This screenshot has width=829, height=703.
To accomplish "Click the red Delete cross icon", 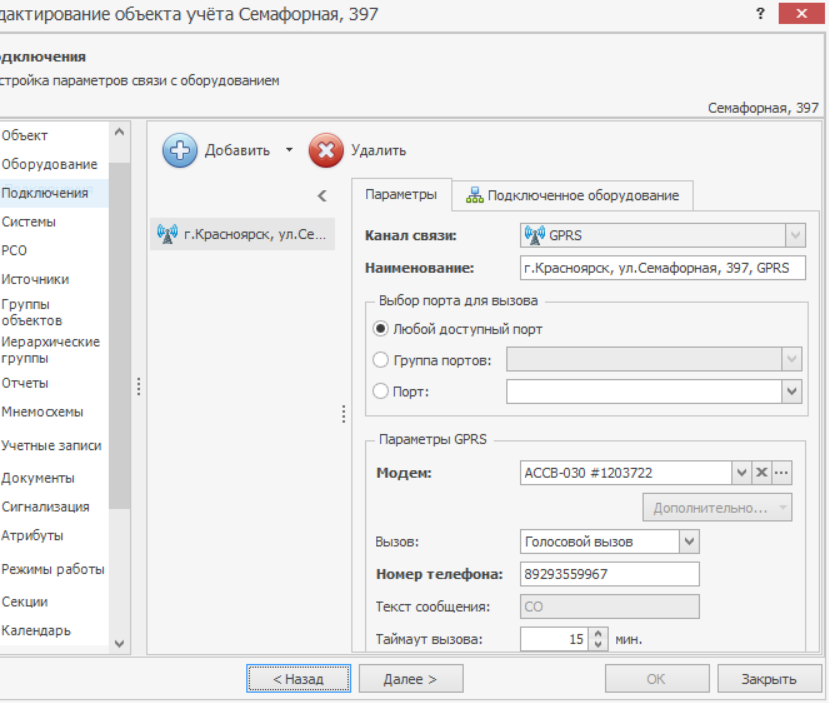I will click(x=325, y=151).
